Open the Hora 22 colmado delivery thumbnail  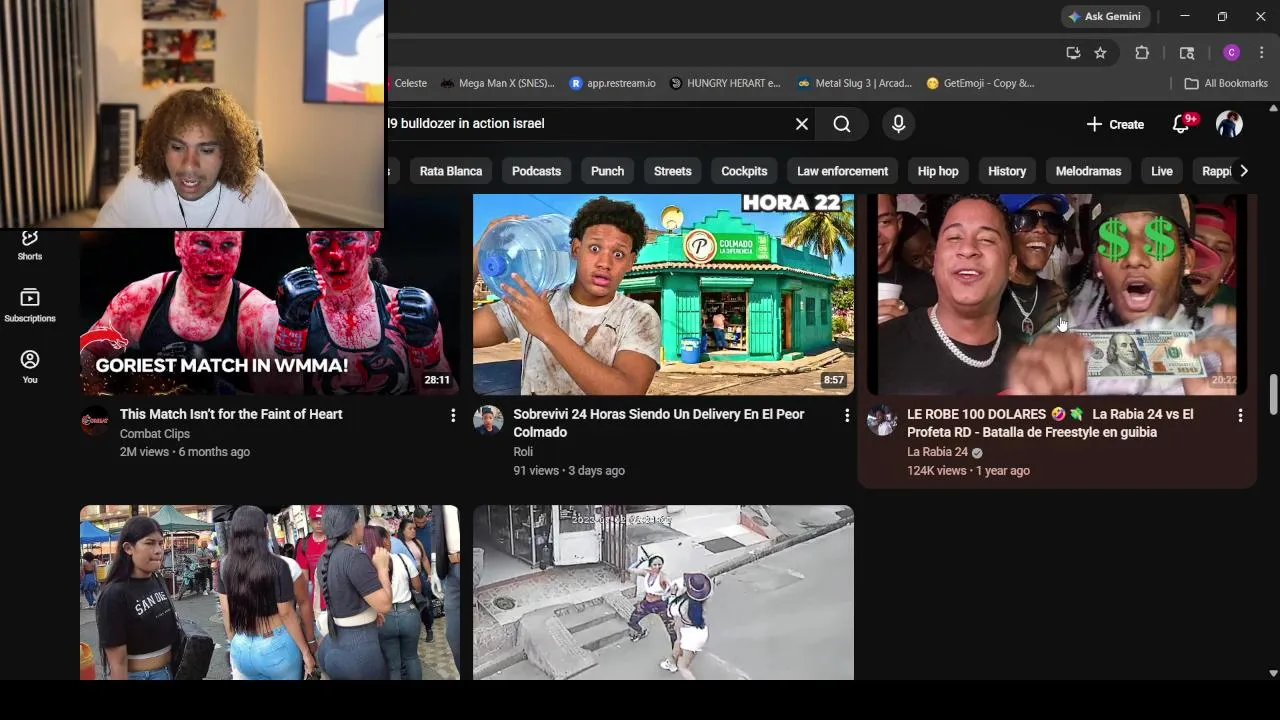click(x=663, y=294)
